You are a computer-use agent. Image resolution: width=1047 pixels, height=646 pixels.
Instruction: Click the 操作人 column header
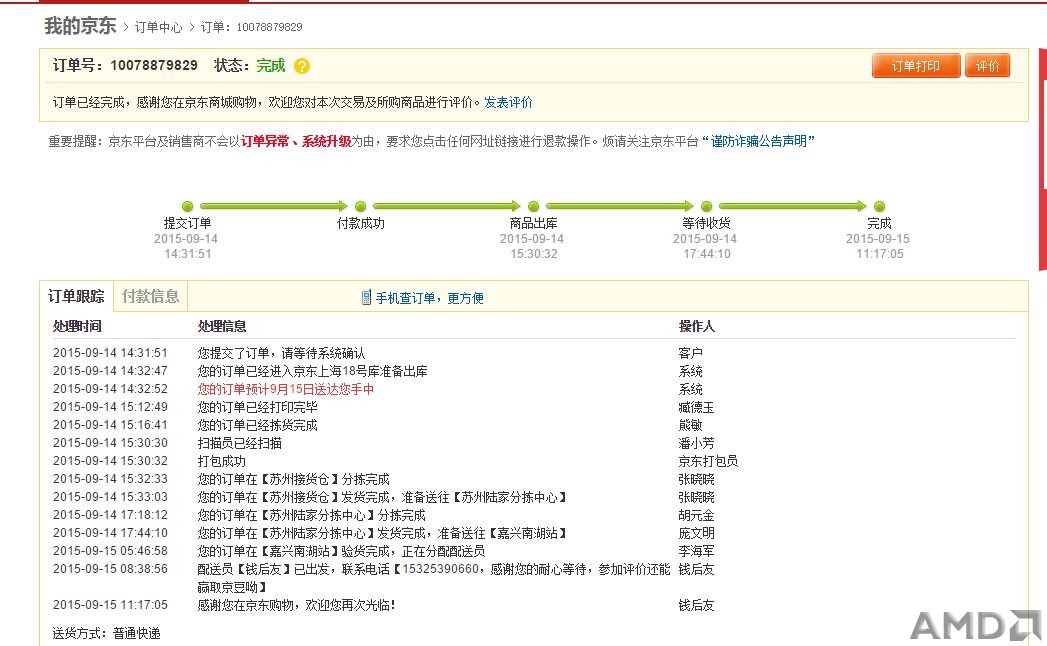(696, 326)
